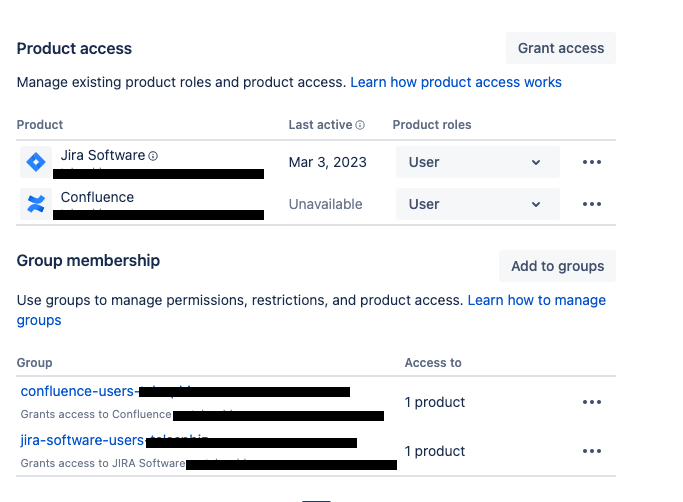Click info icon next to Last active

pos(360,125)
